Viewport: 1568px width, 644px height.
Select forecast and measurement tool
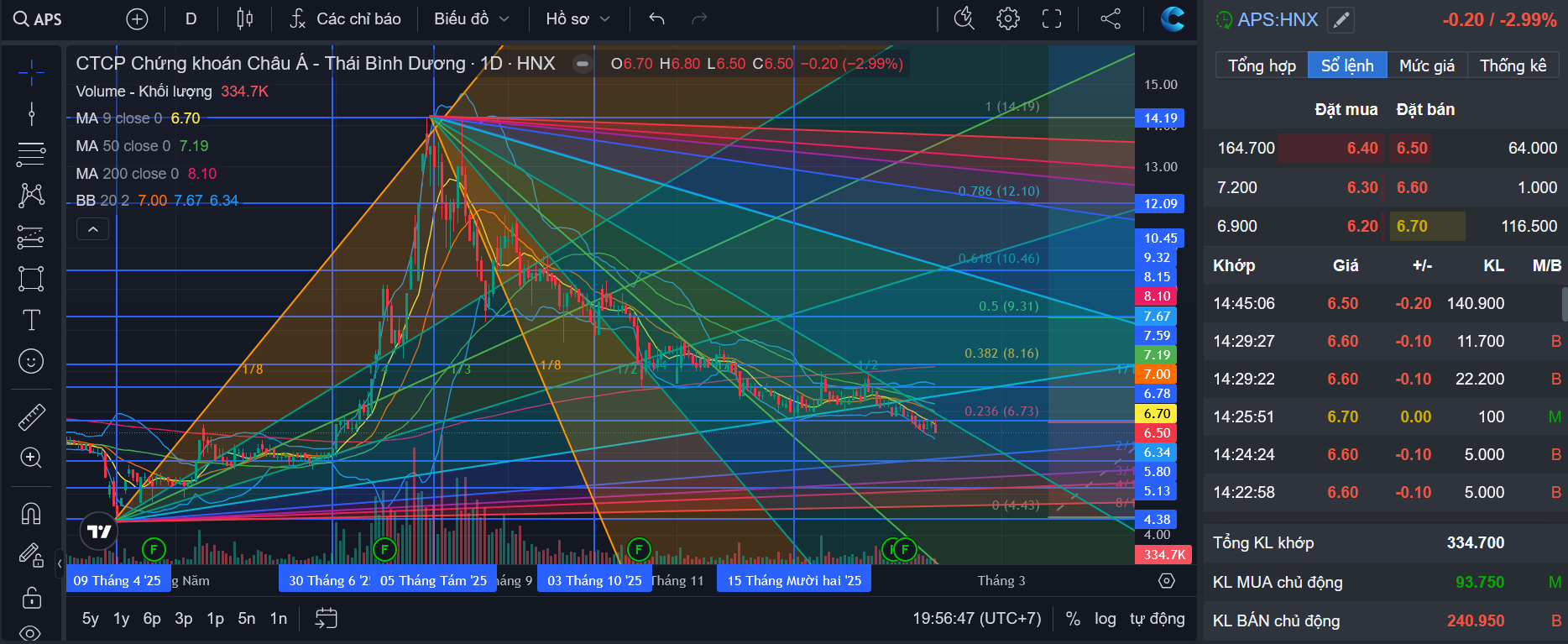[31, 238]
